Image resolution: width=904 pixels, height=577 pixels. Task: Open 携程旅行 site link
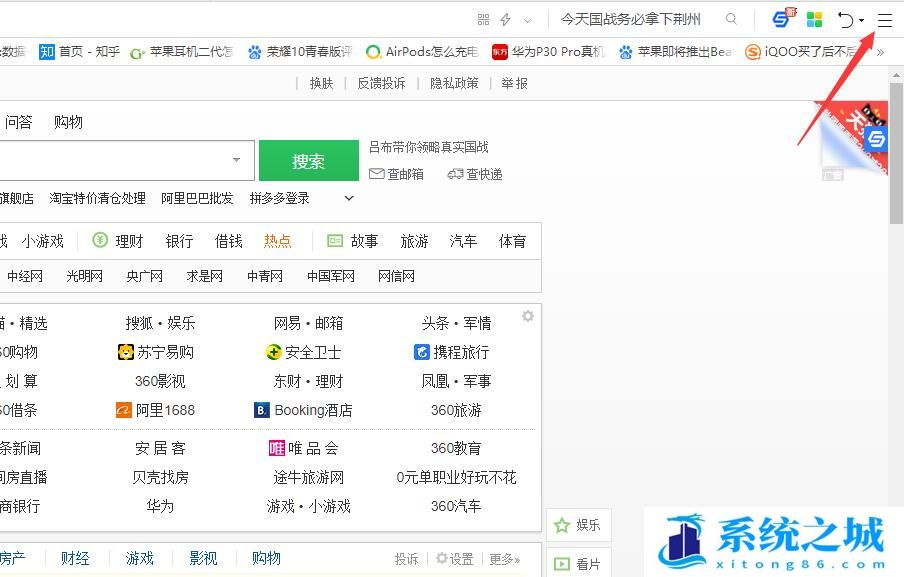(451, 352)
